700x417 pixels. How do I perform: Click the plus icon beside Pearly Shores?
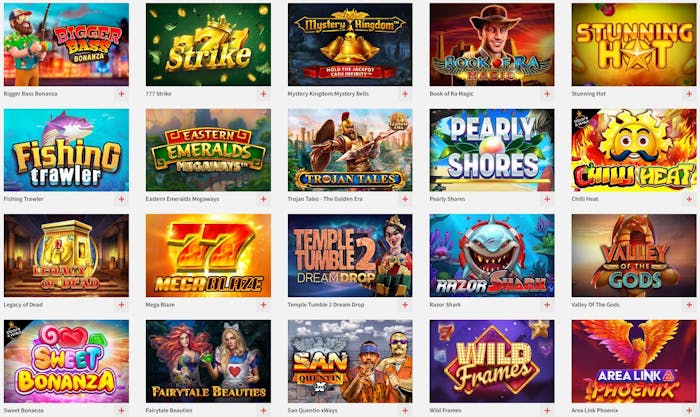tap(547, 199)
